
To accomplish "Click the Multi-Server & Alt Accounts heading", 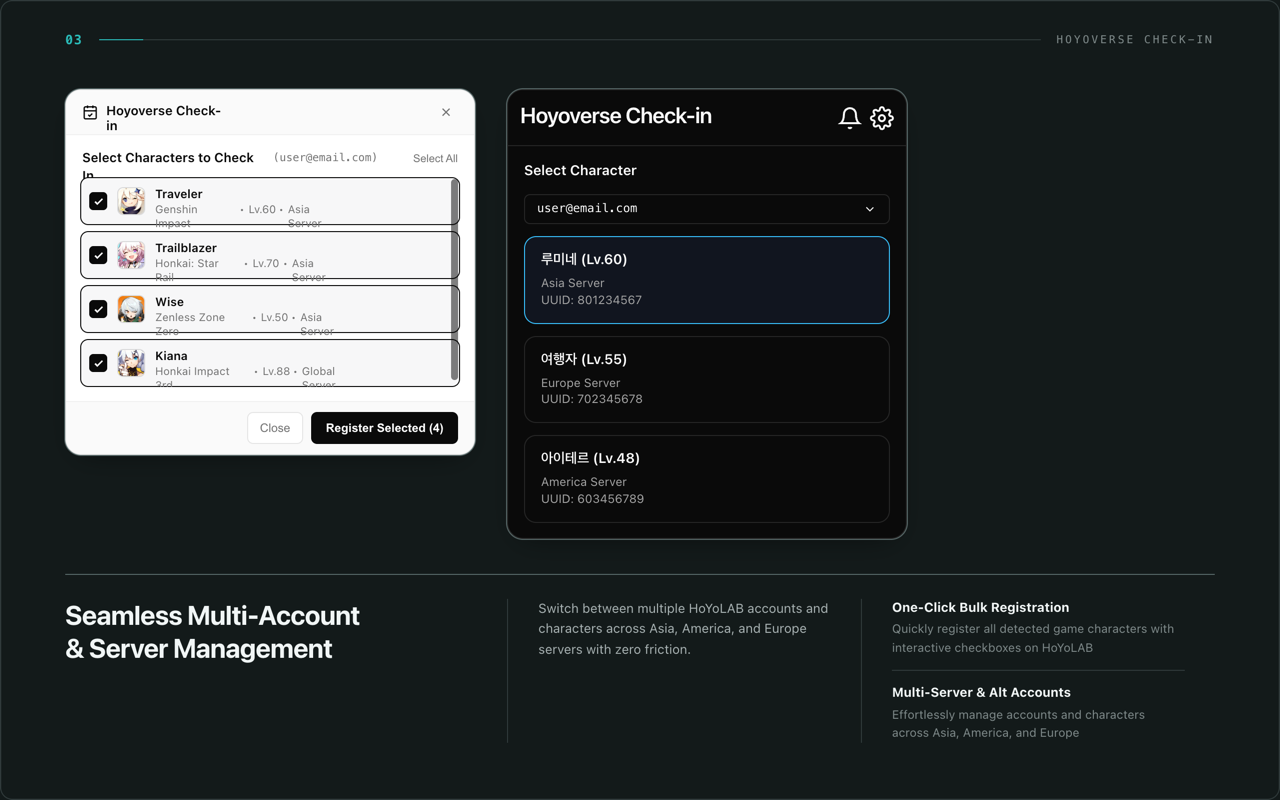I will pos(981,692).
